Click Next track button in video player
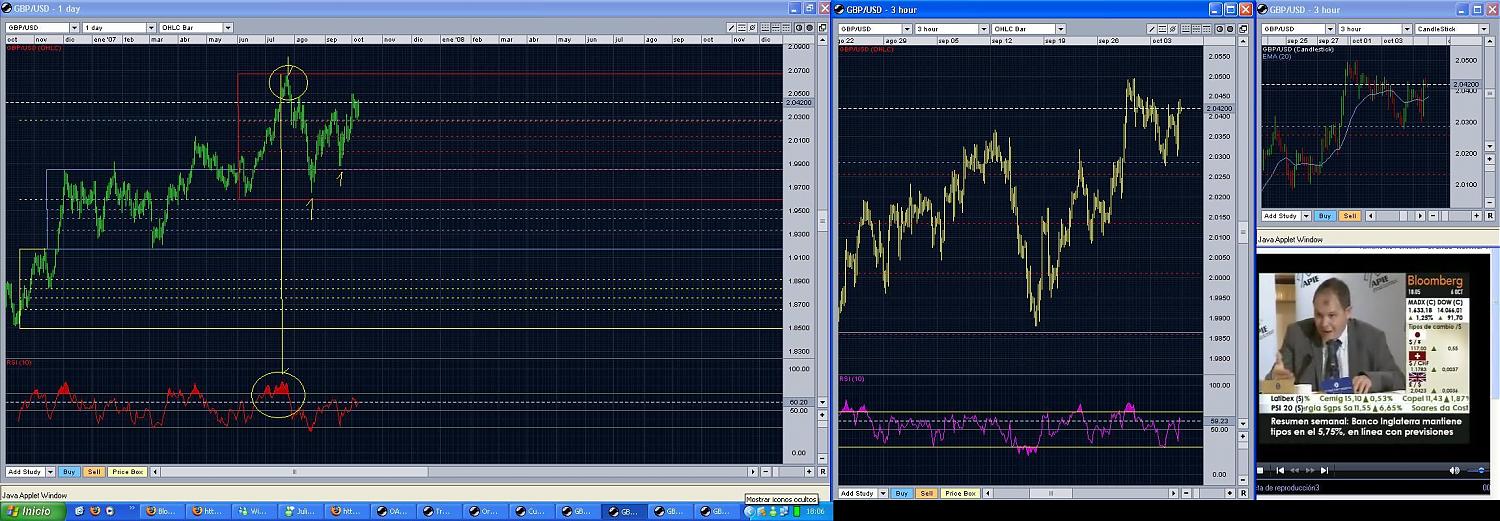The image size is (1500, 521). click(1324, 470)
